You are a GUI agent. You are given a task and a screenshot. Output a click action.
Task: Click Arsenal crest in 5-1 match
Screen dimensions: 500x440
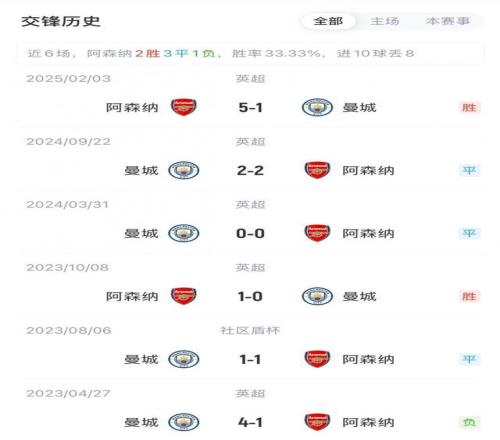[x=184, y=107]
